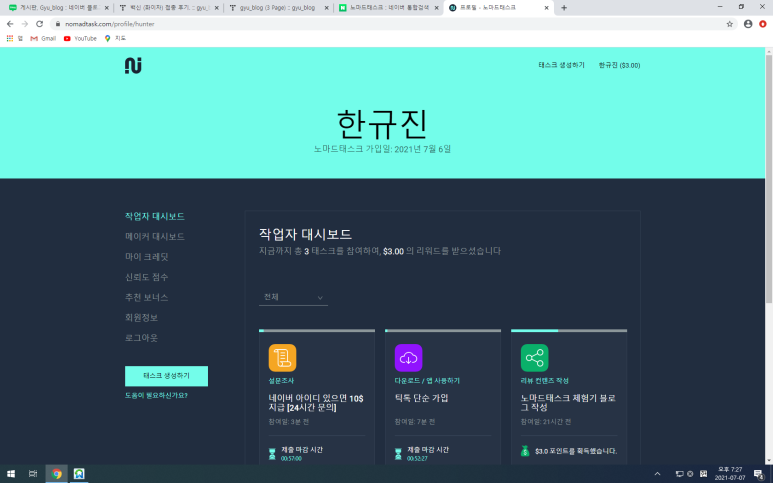Open Task View on the taskbar
773x483 pixels.
33,474
